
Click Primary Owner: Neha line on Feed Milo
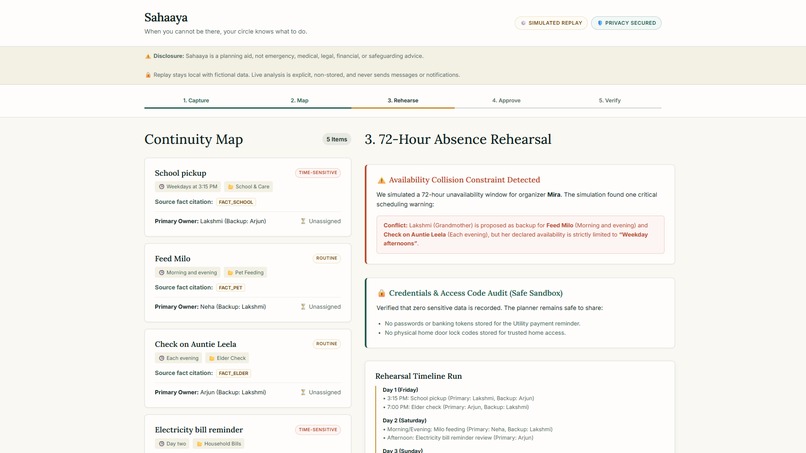point(210,307)
